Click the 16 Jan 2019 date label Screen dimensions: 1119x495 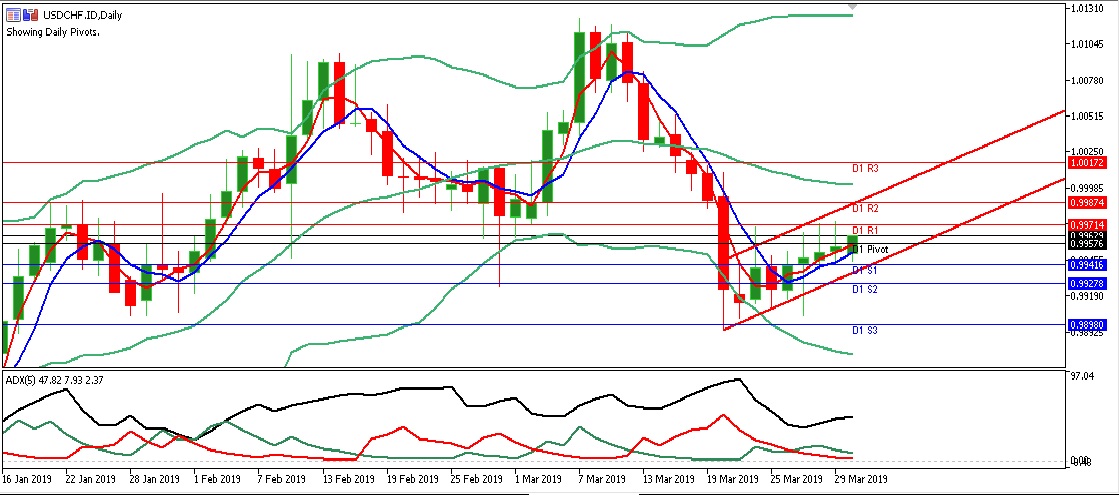click(27, 478)
